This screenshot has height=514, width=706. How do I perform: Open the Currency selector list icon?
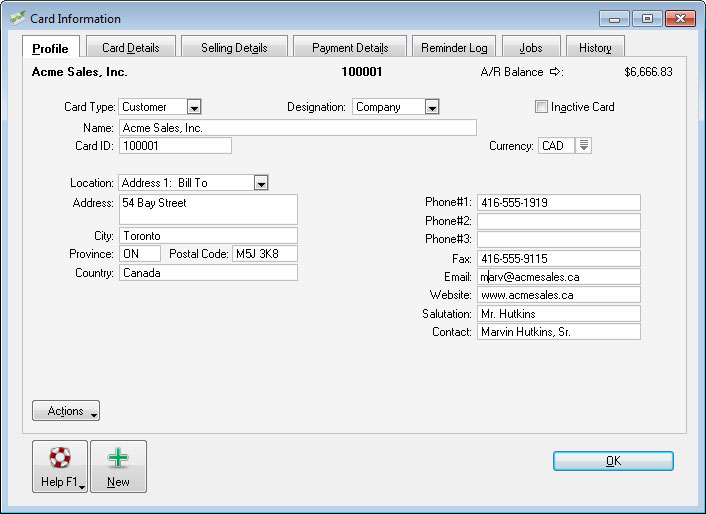pyautogui.click(x=583, y=145)
